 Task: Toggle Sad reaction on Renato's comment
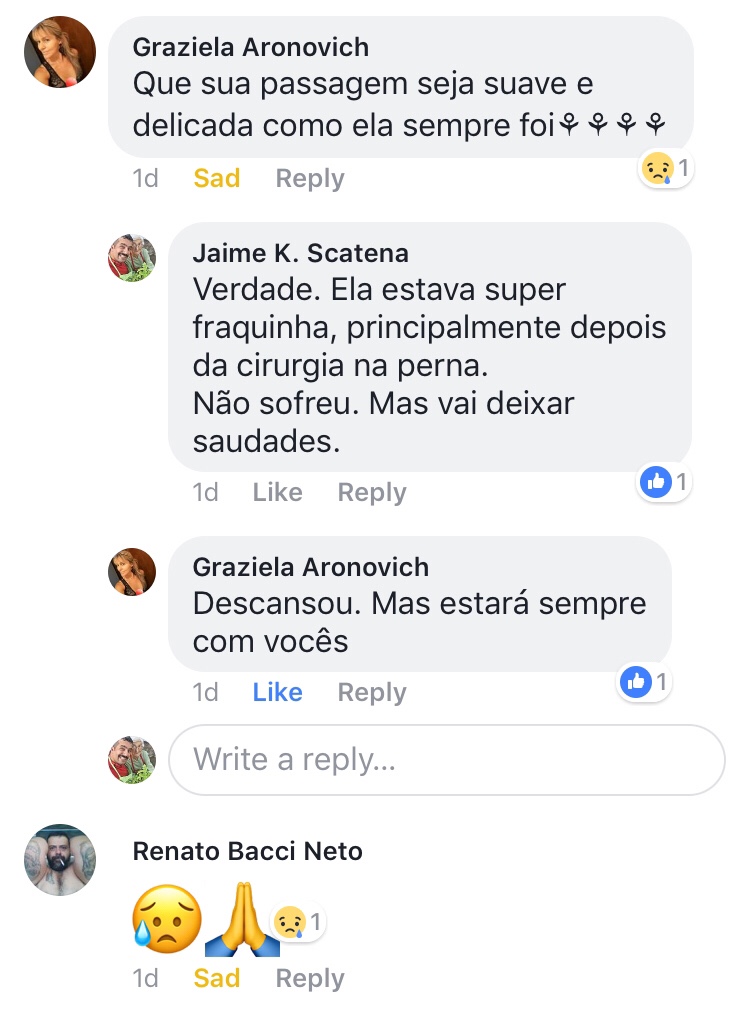pyautogui.click(x=217, y=979)
